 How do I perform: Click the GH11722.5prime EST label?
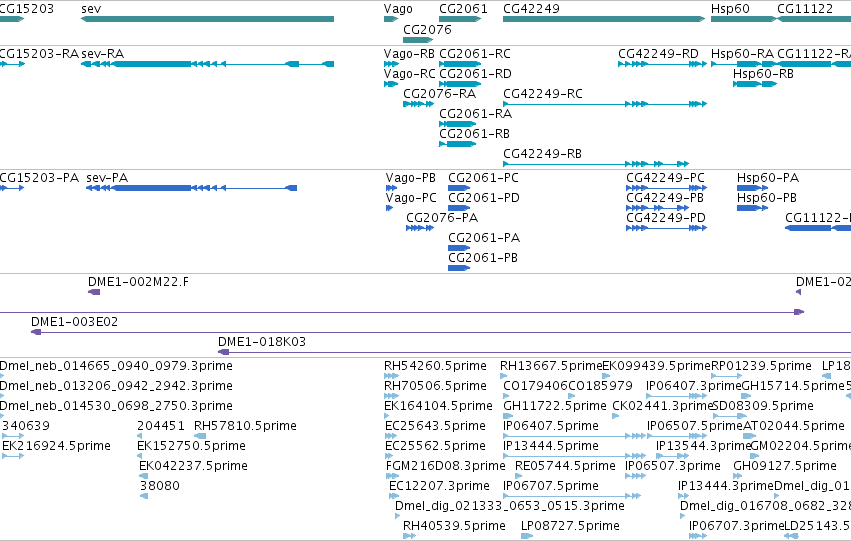(555, 406)
